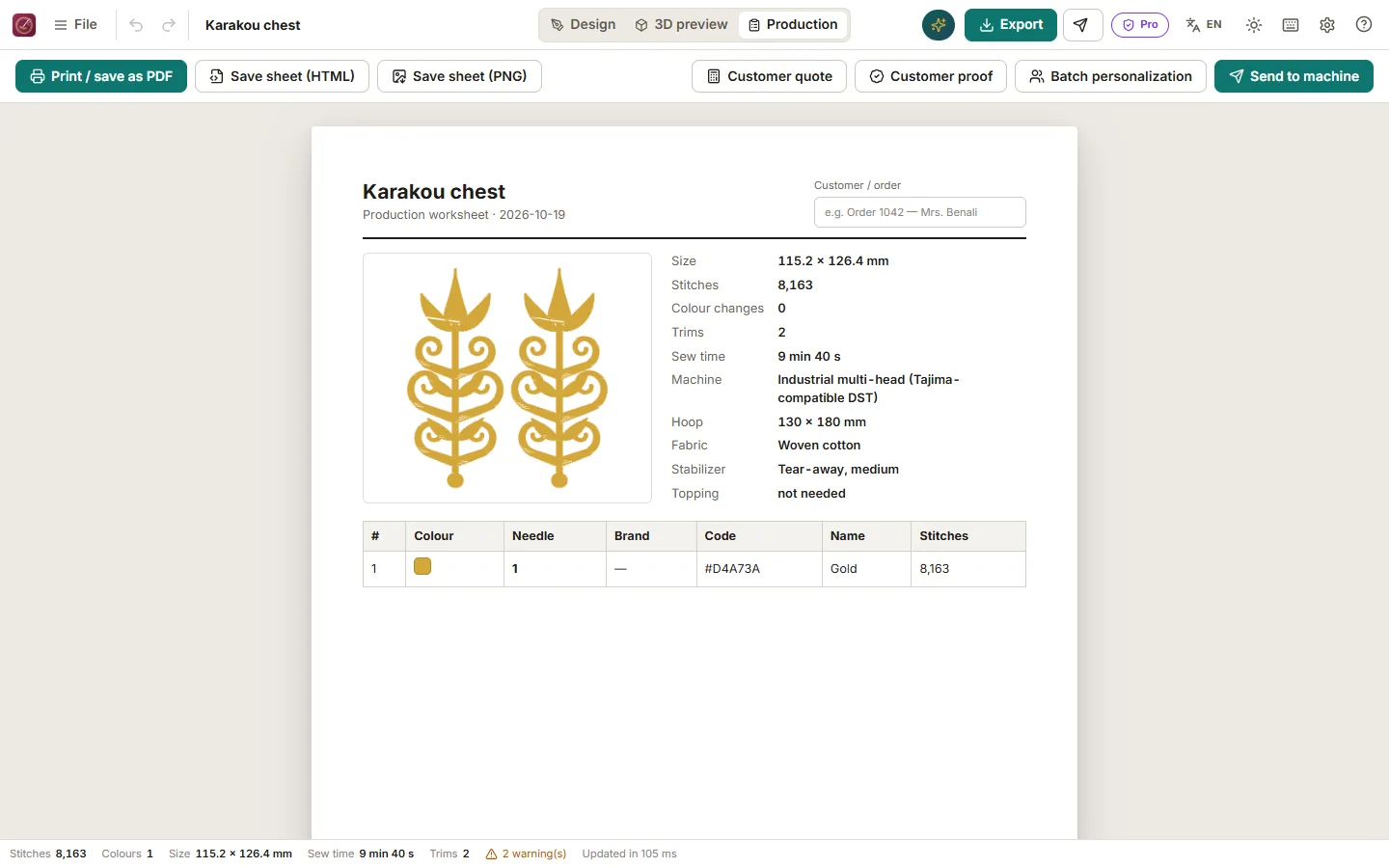
Task: Open the help question mark icon
Action: pos(1364,25)
